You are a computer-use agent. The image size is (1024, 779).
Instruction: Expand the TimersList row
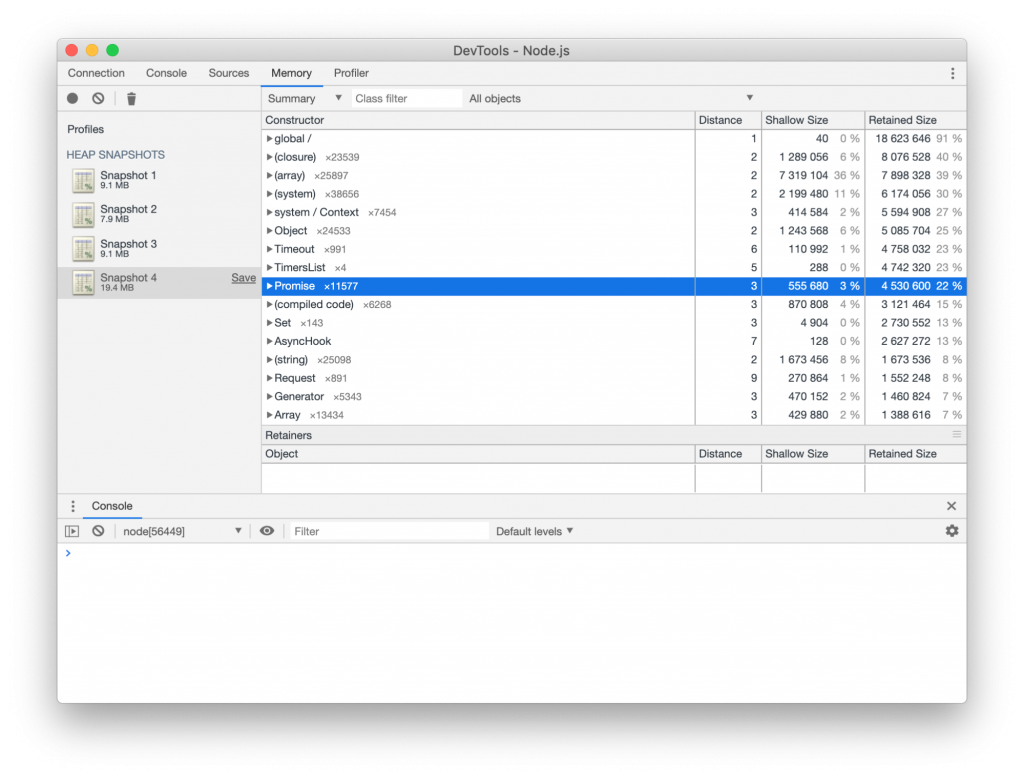click(269, 268)
